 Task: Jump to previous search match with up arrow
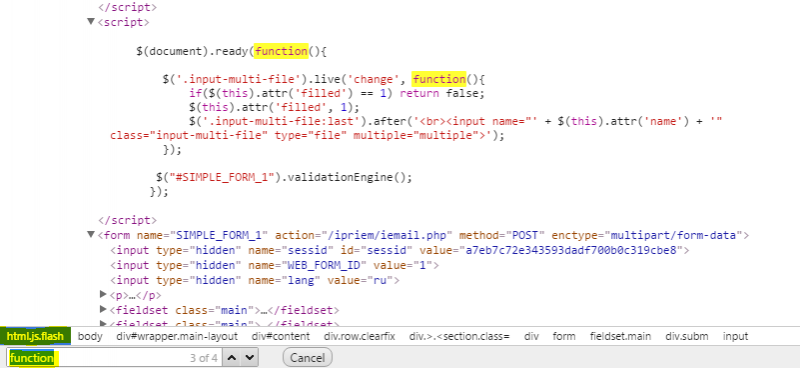tap(232, 358)
